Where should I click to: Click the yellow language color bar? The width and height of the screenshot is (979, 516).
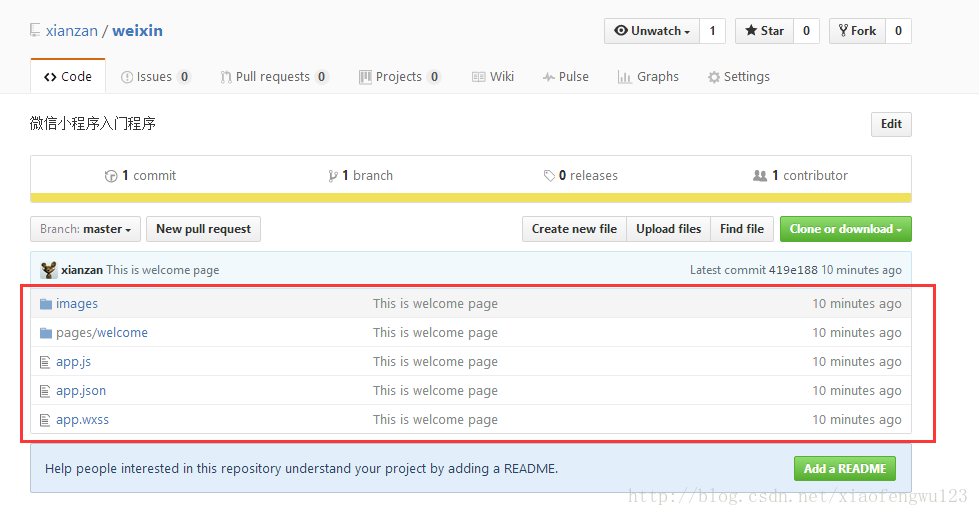click(471, 198)
